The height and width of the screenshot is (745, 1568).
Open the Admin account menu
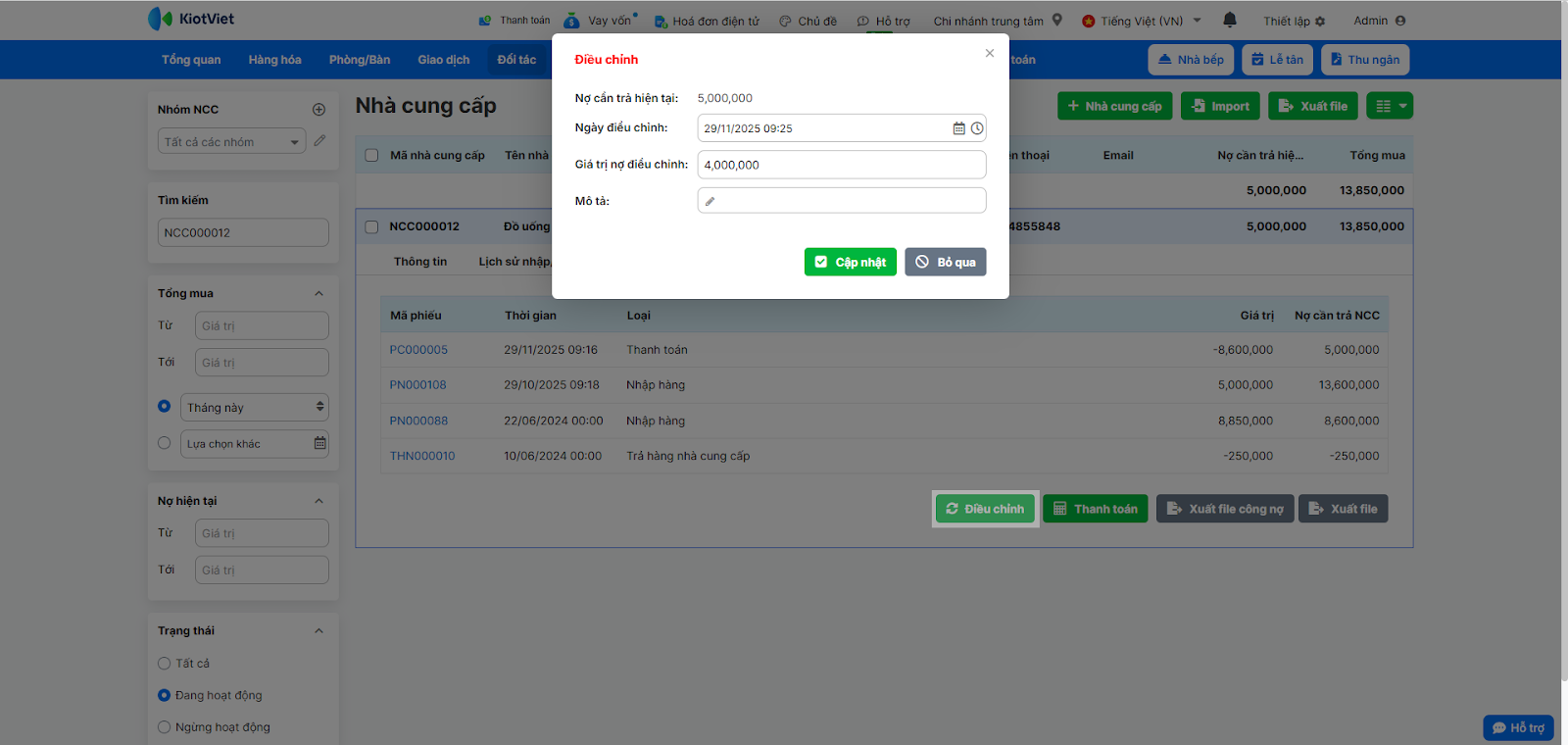pyautogui.click(x=1380, y=21)
